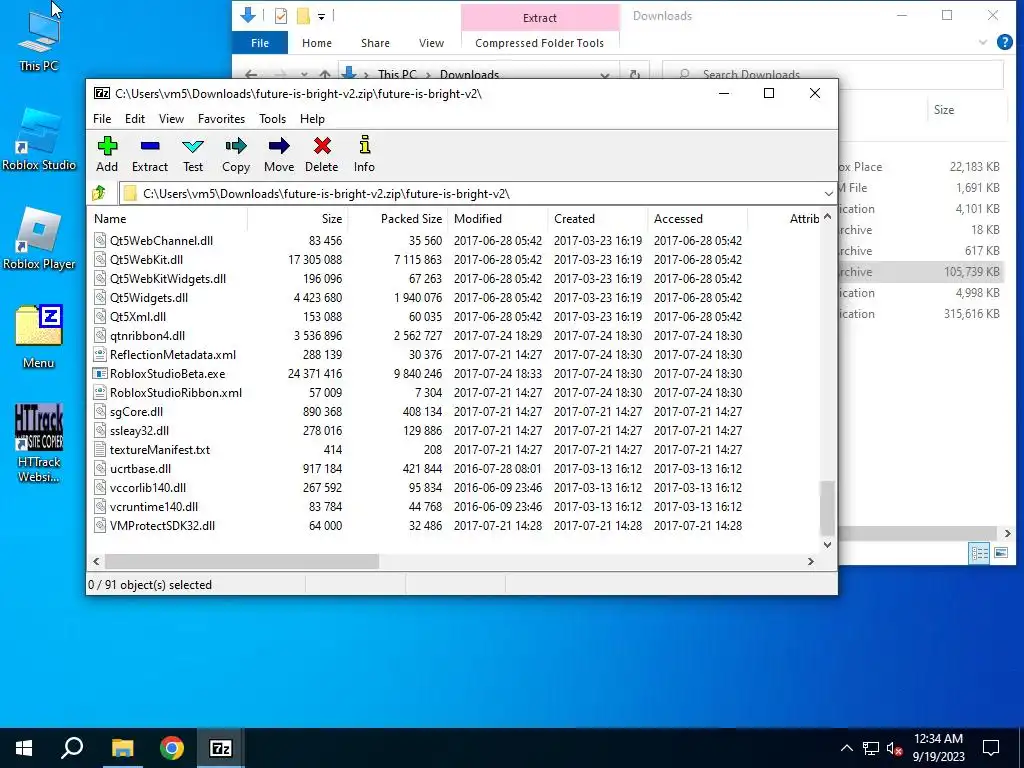Click the 7-Zip taskbar icon
Image resolution: width=1024 pixels, height=768 pixels.
click(220, 748)
